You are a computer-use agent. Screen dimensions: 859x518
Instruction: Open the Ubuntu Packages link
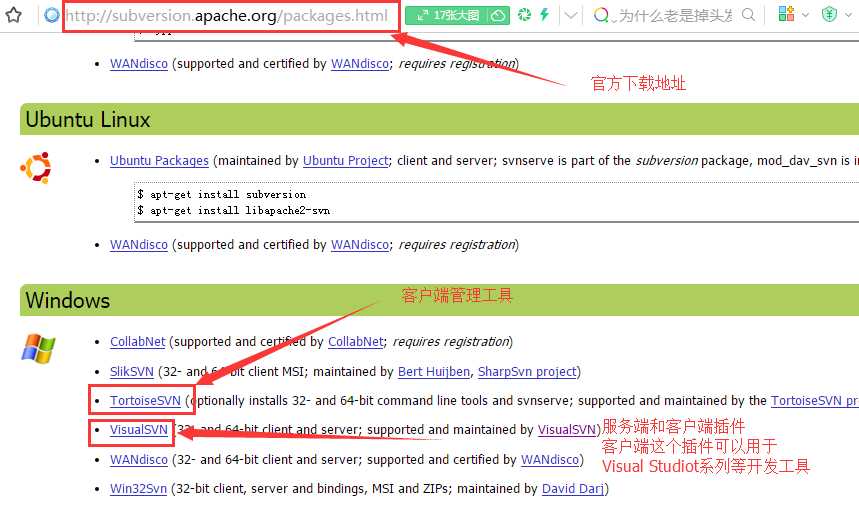click(159, 161)
